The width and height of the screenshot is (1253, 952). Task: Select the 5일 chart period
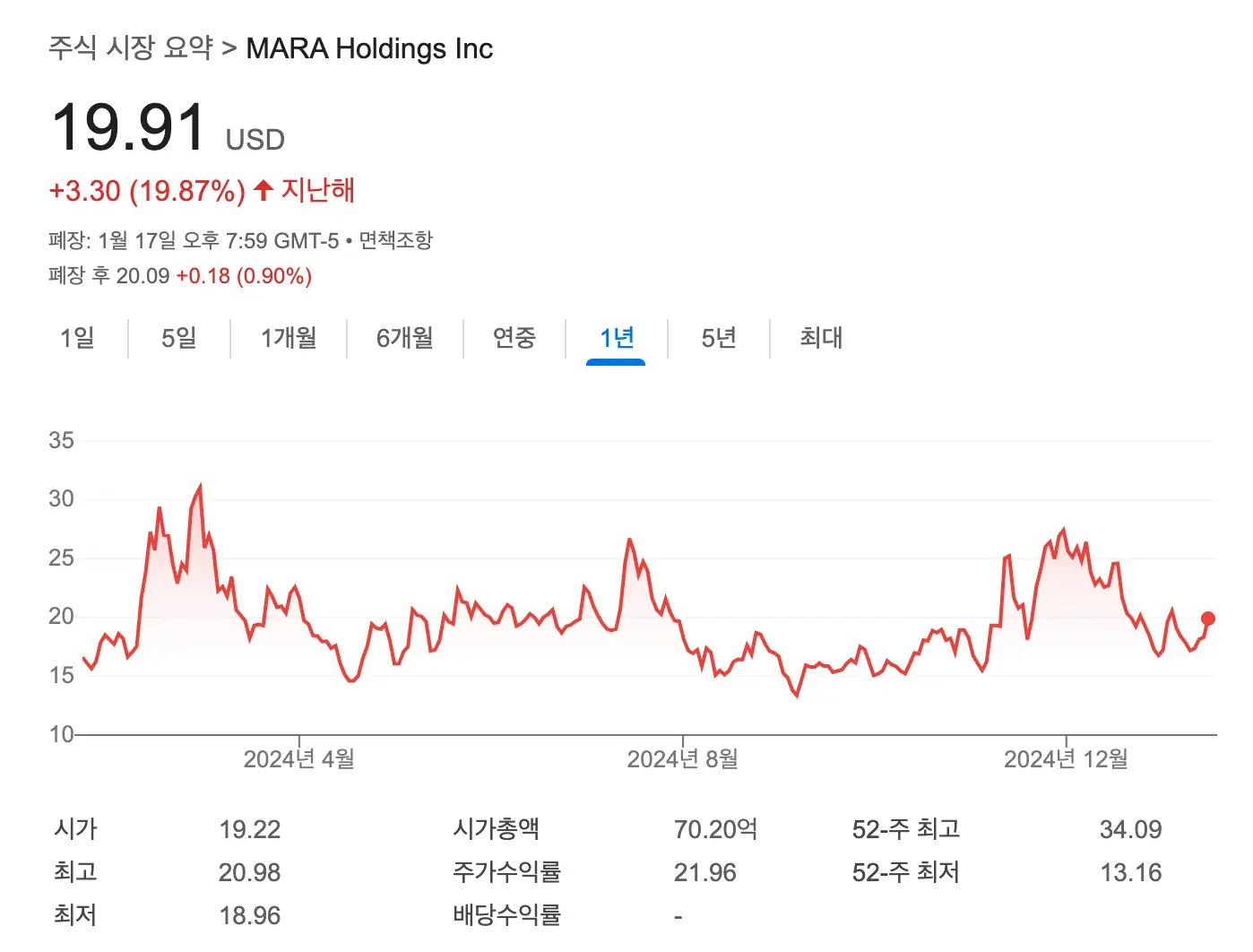tap(177, 338)
